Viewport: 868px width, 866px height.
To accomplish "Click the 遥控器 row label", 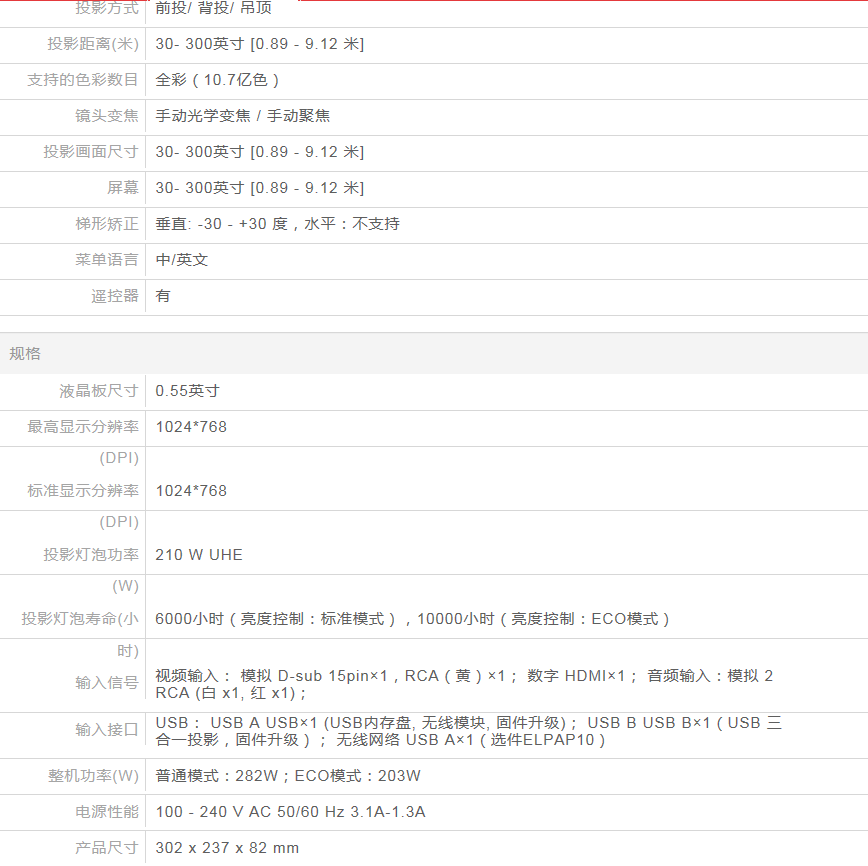I will coord(115,296).
